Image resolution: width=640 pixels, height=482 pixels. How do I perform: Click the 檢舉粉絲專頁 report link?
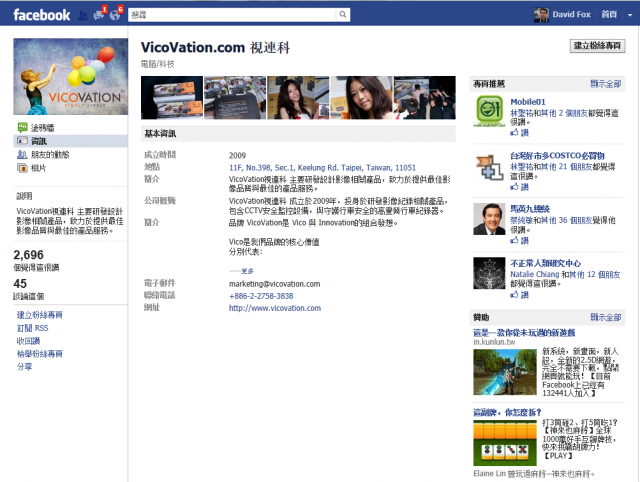click(x=40, y=354)
